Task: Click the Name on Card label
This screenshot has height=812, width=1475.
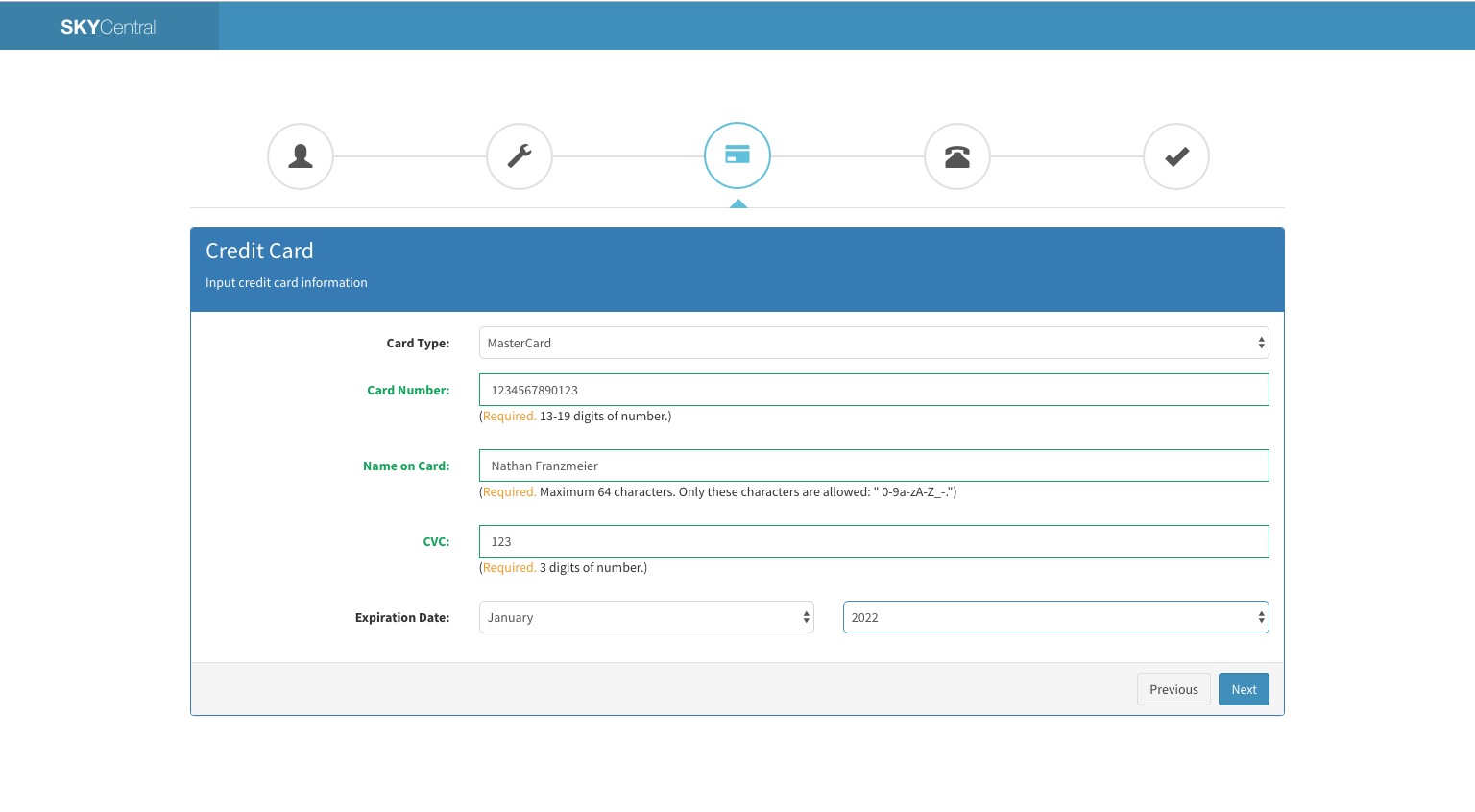Action: tap(406, 466)
